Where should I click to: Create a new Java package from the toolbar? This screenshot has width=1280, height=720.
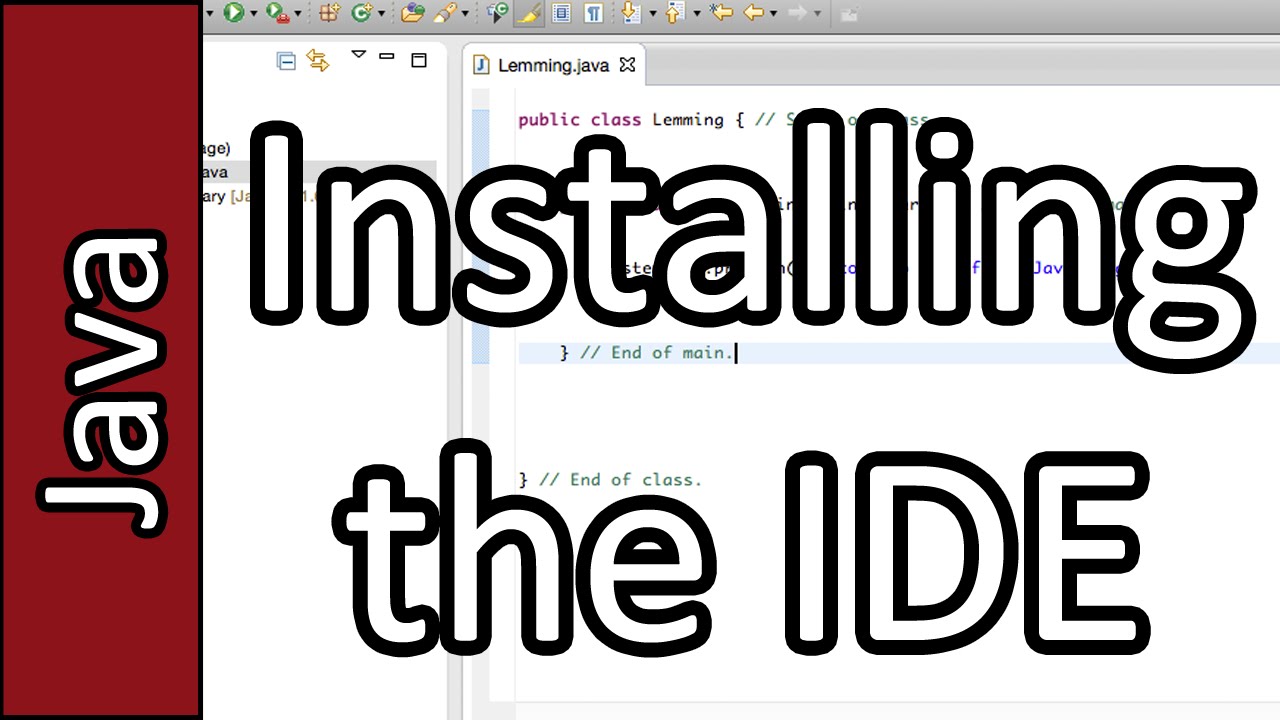[329, 12]
